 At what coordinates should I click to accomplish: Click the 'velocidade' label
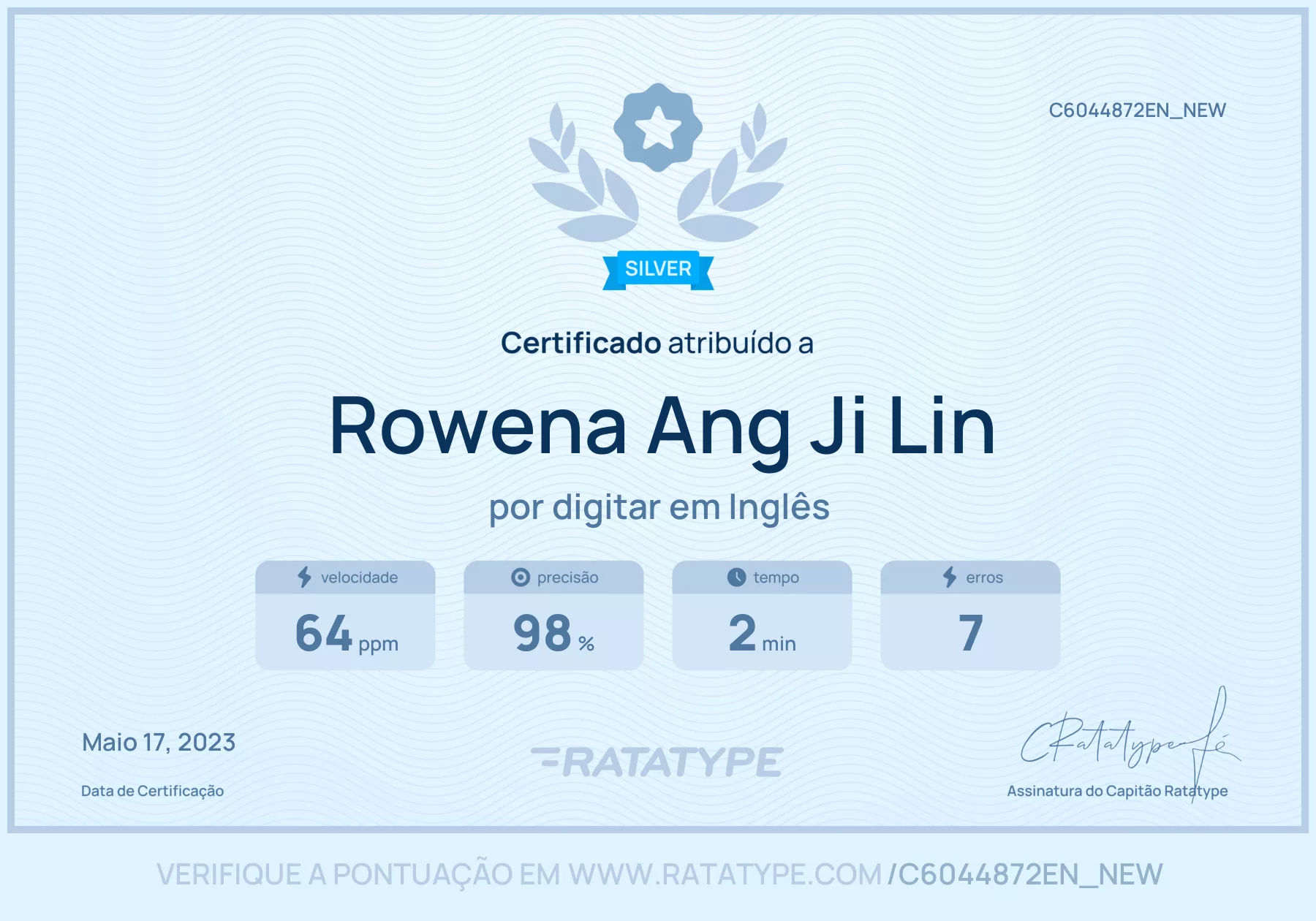tap(359, 577)
